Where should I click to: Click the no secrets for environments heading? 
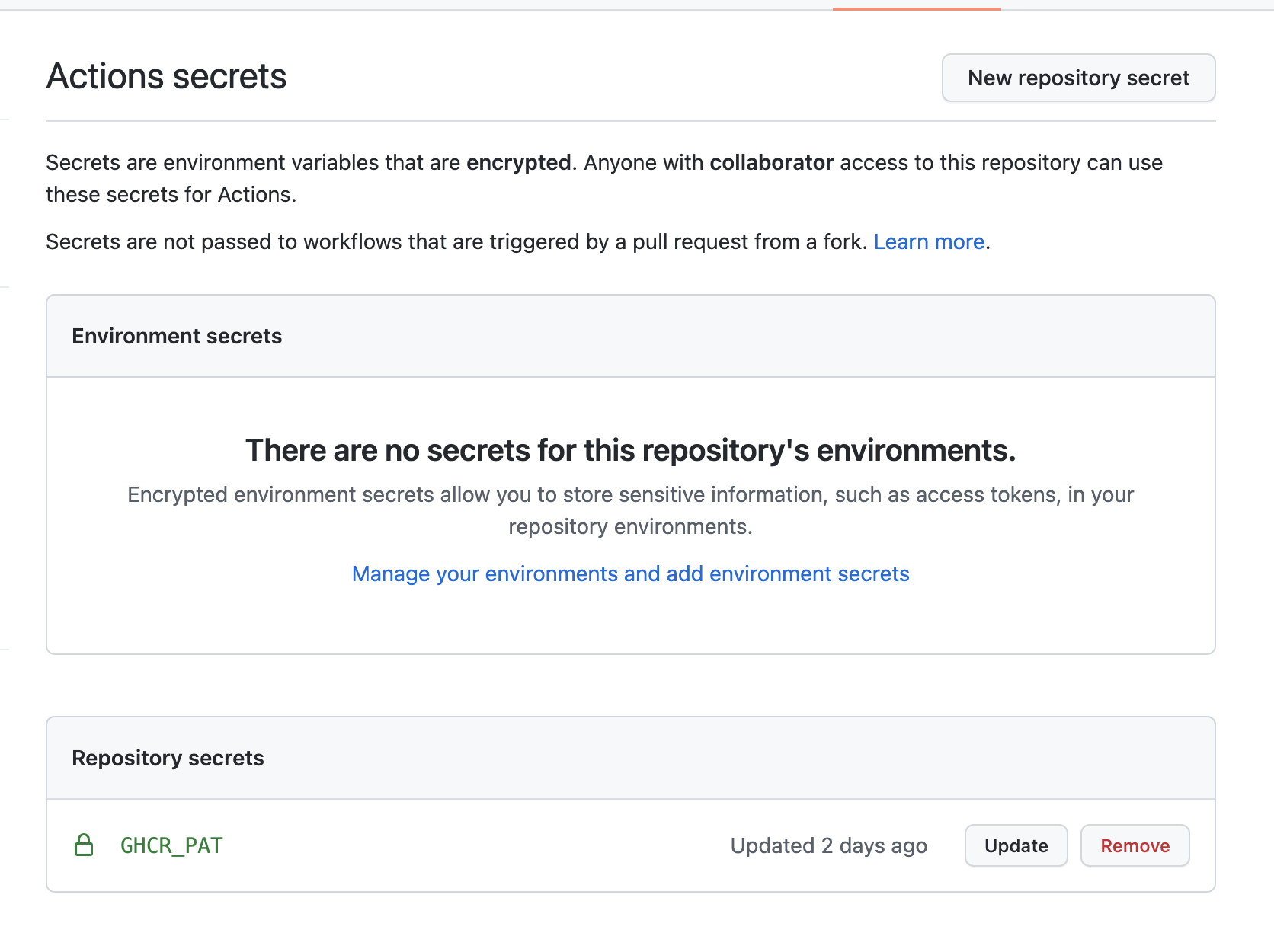tap(630, 450)
